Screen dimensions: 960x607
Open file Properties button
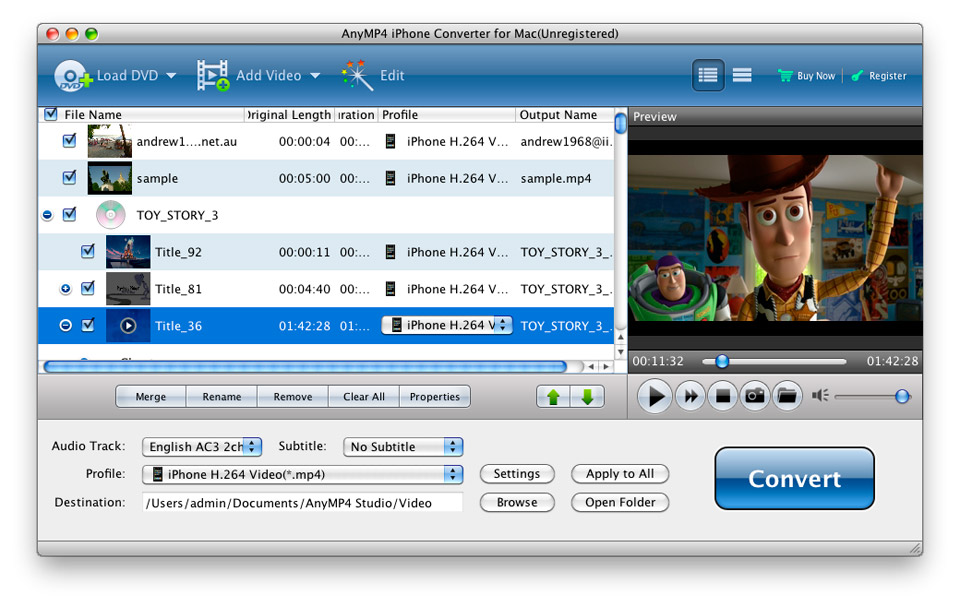tap(435, 397)
